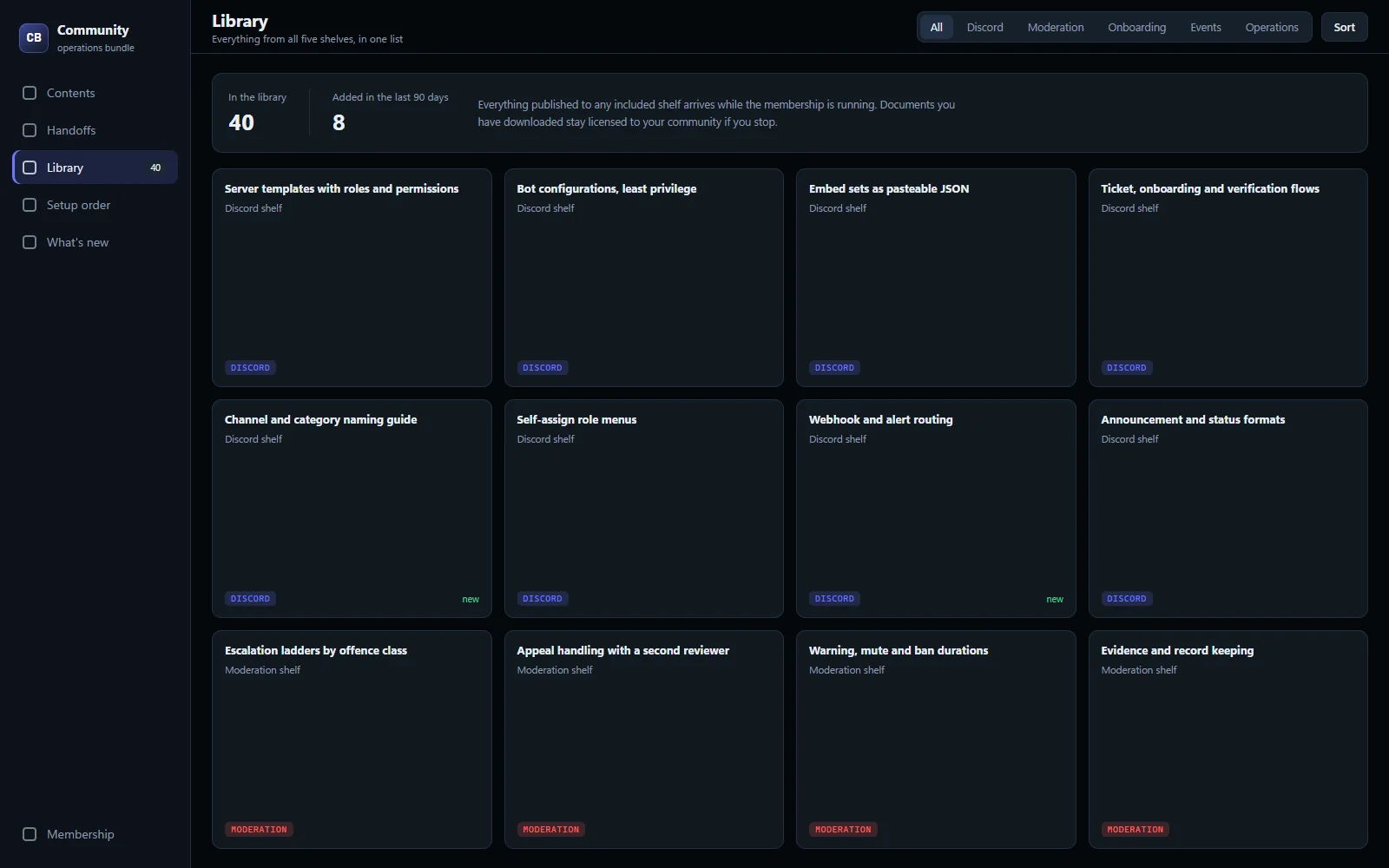This screenshot has width=1389, height=868.
Task: Click the square icon beside Setup order
Action: (x=30, y=205)
